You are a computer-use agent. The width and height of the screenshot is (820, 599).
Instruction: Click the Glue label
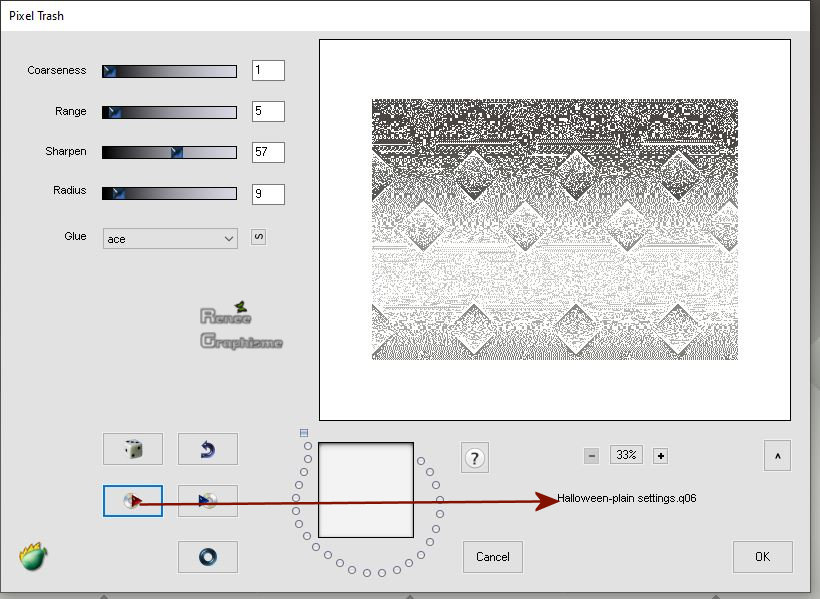click(75, 236)
